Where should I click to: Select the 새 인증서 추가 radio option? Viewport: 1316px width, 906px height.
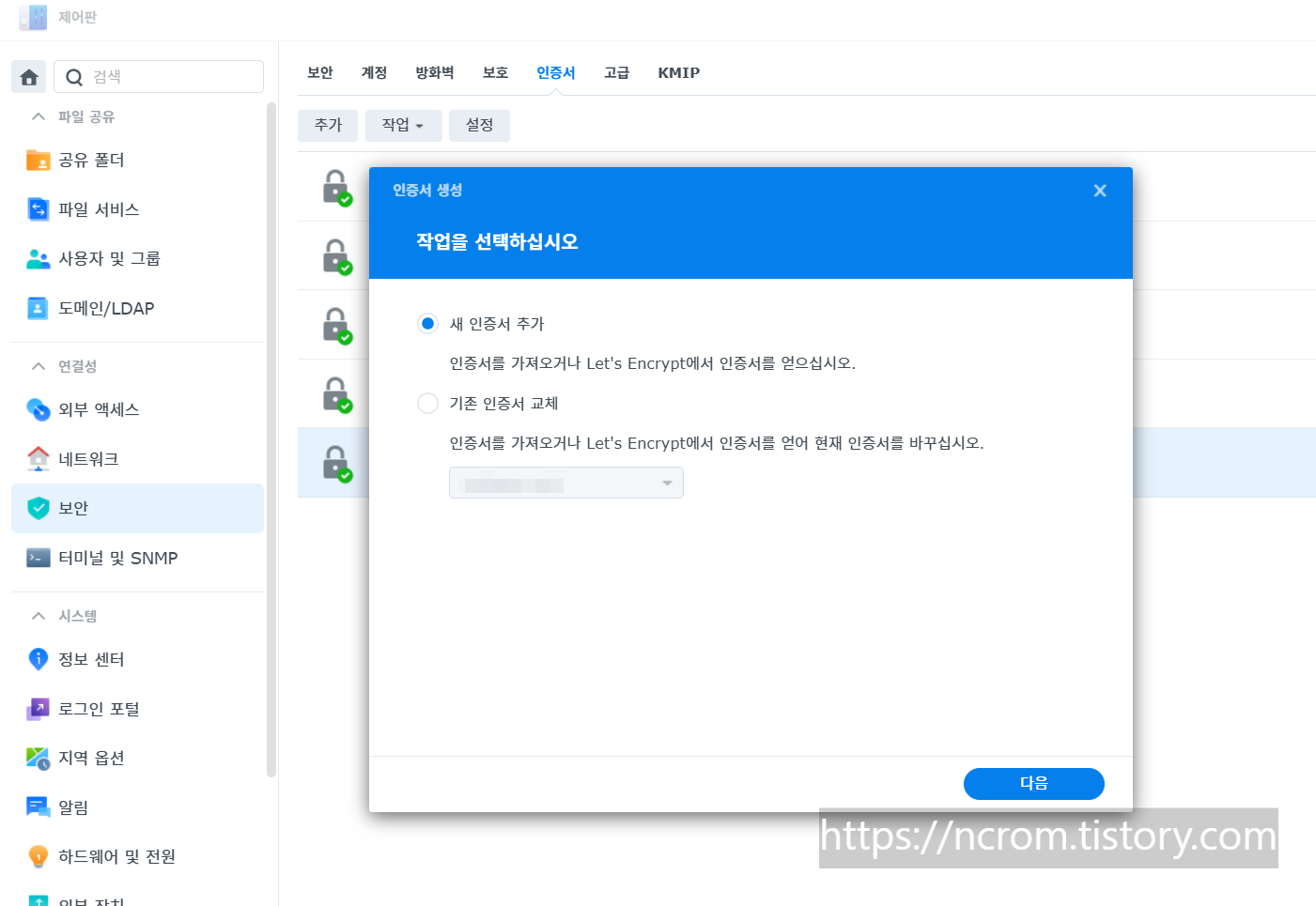point(427,324)
